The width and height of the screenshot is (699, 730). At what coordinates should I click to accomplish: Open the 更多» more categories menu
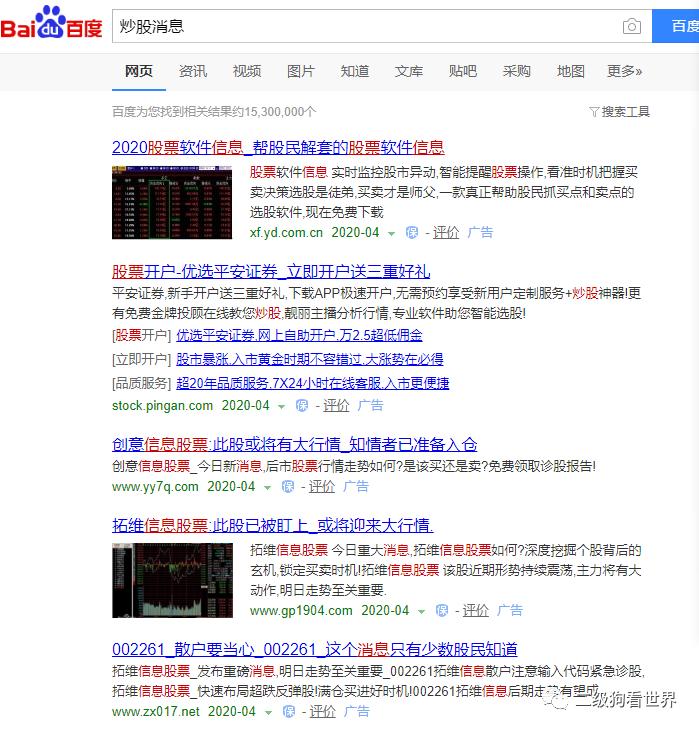(624, 71)
